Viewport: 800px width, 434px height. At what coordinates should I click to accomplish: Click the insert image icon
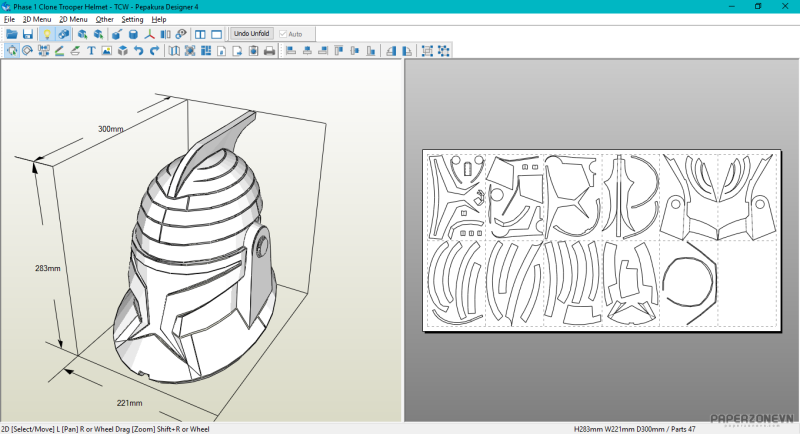click(106, 51)
